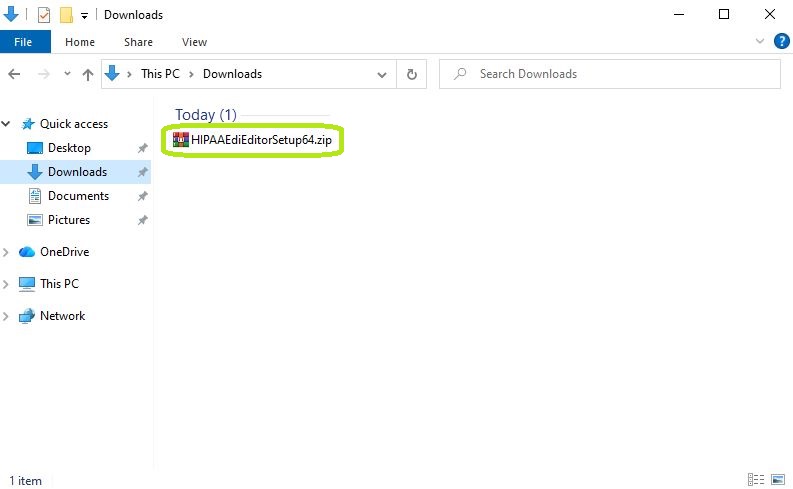The image size is (793, 489).
Task: Click the pin icon next to Pictures
Action: click(x=143, y=220)
